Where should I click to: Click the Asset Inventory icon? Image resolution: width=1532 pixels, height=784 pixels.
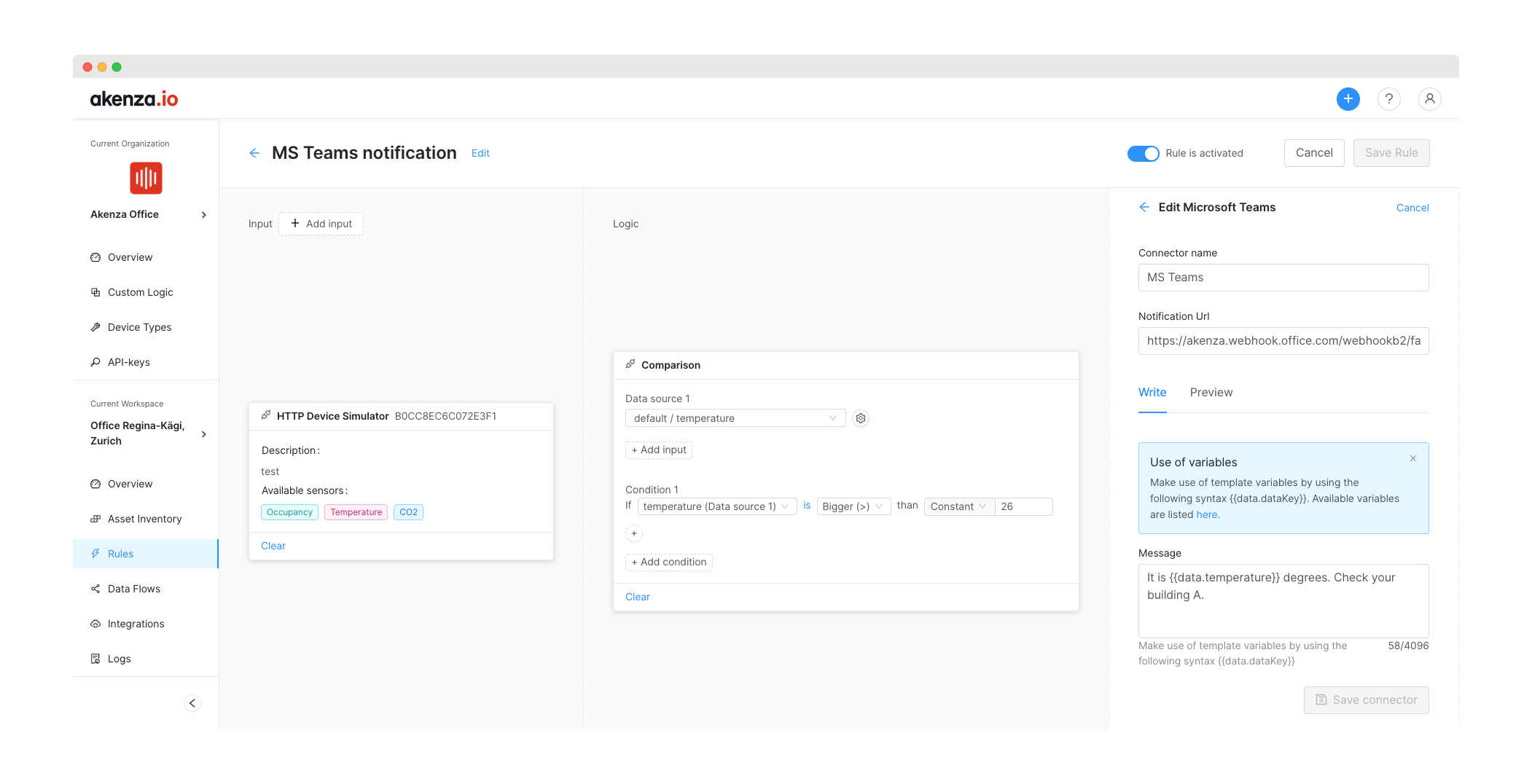[95, 519]
